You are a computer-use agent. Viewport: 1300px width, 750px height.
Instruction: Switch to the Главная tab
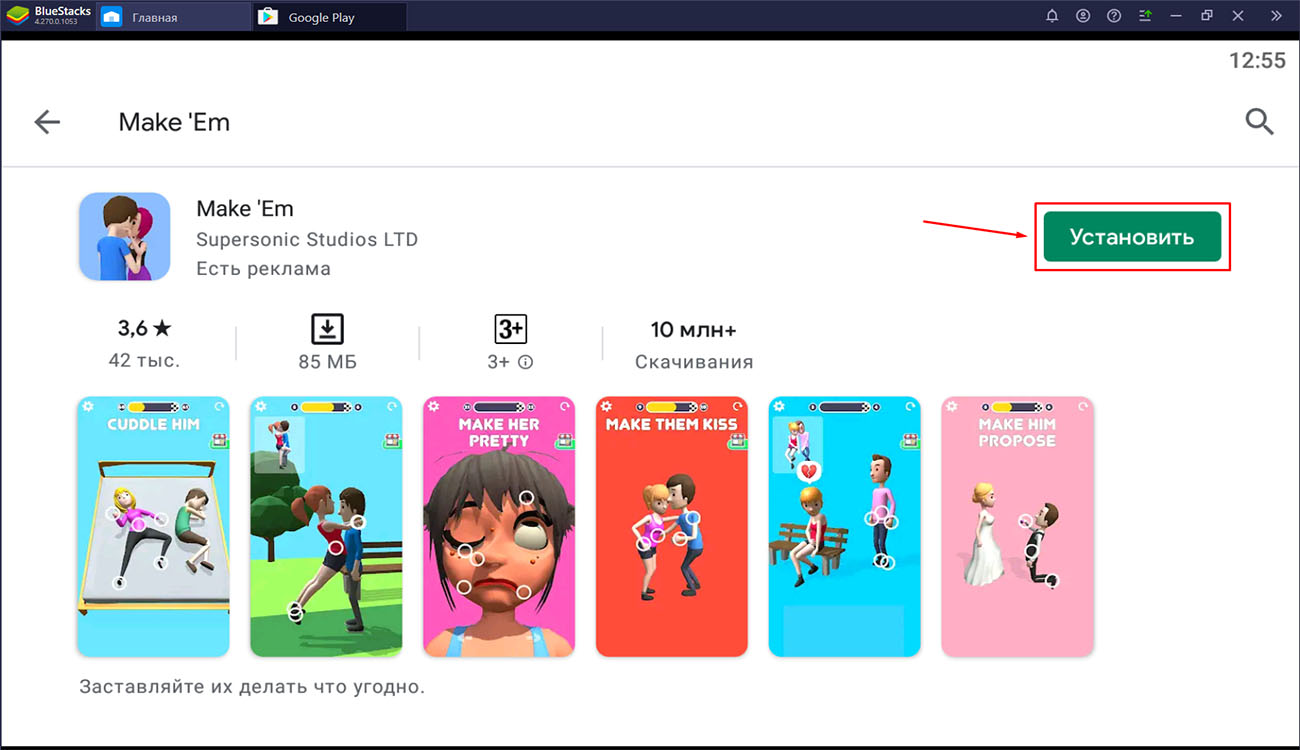pyautogui.click(x=174, y=17)
